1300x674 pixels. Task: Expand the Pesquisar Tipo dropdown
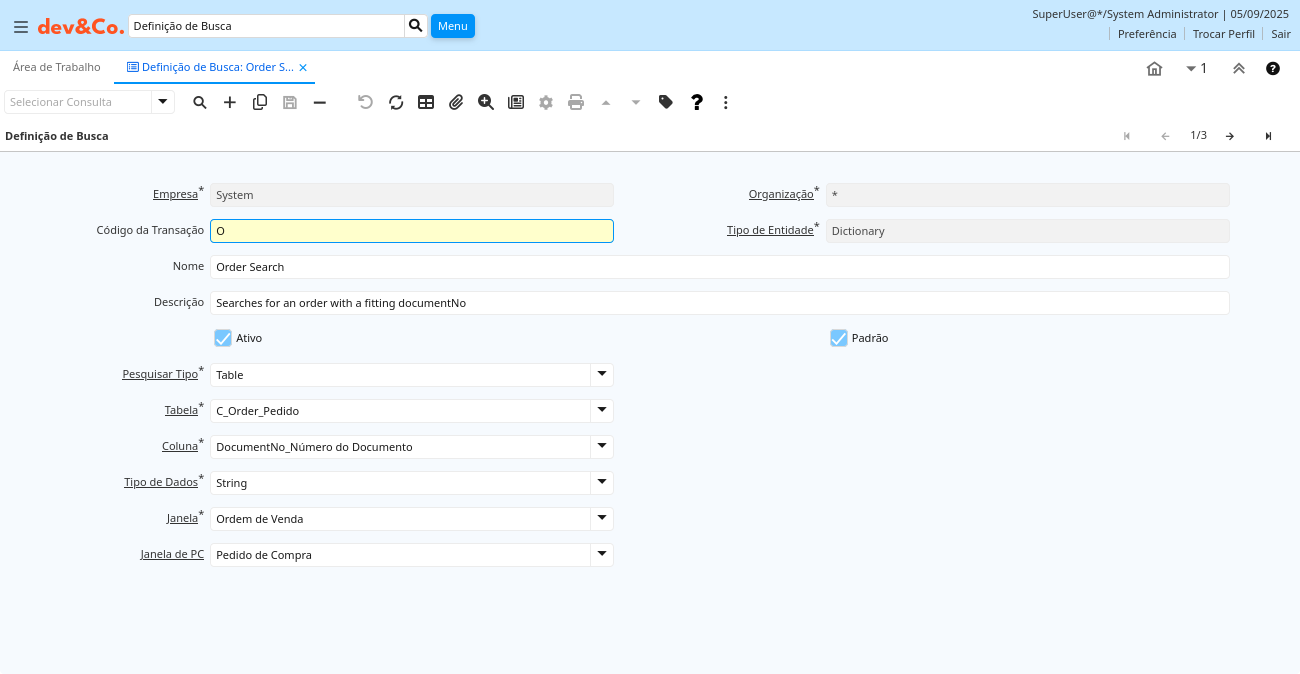click(601, 375)
